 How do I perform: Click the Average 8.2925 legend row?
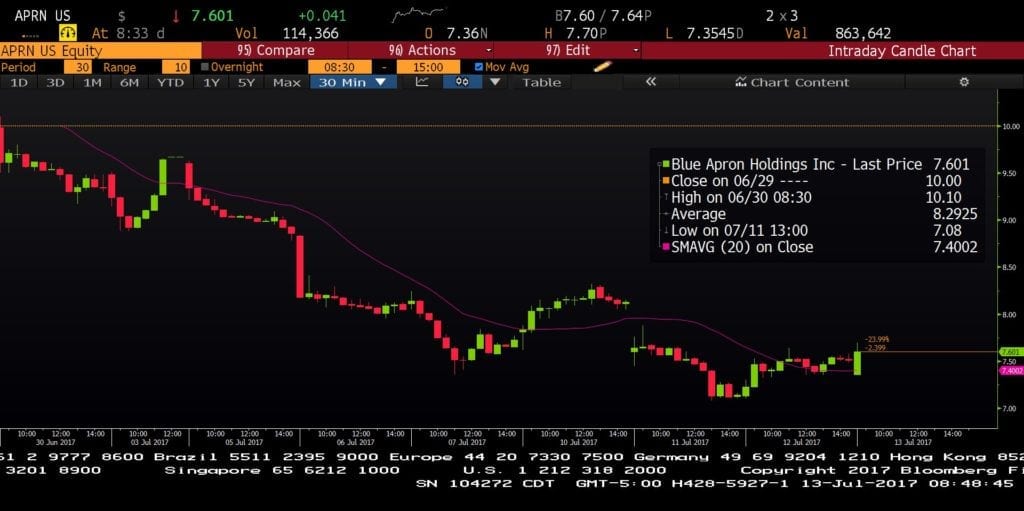[x=820, y=214]
